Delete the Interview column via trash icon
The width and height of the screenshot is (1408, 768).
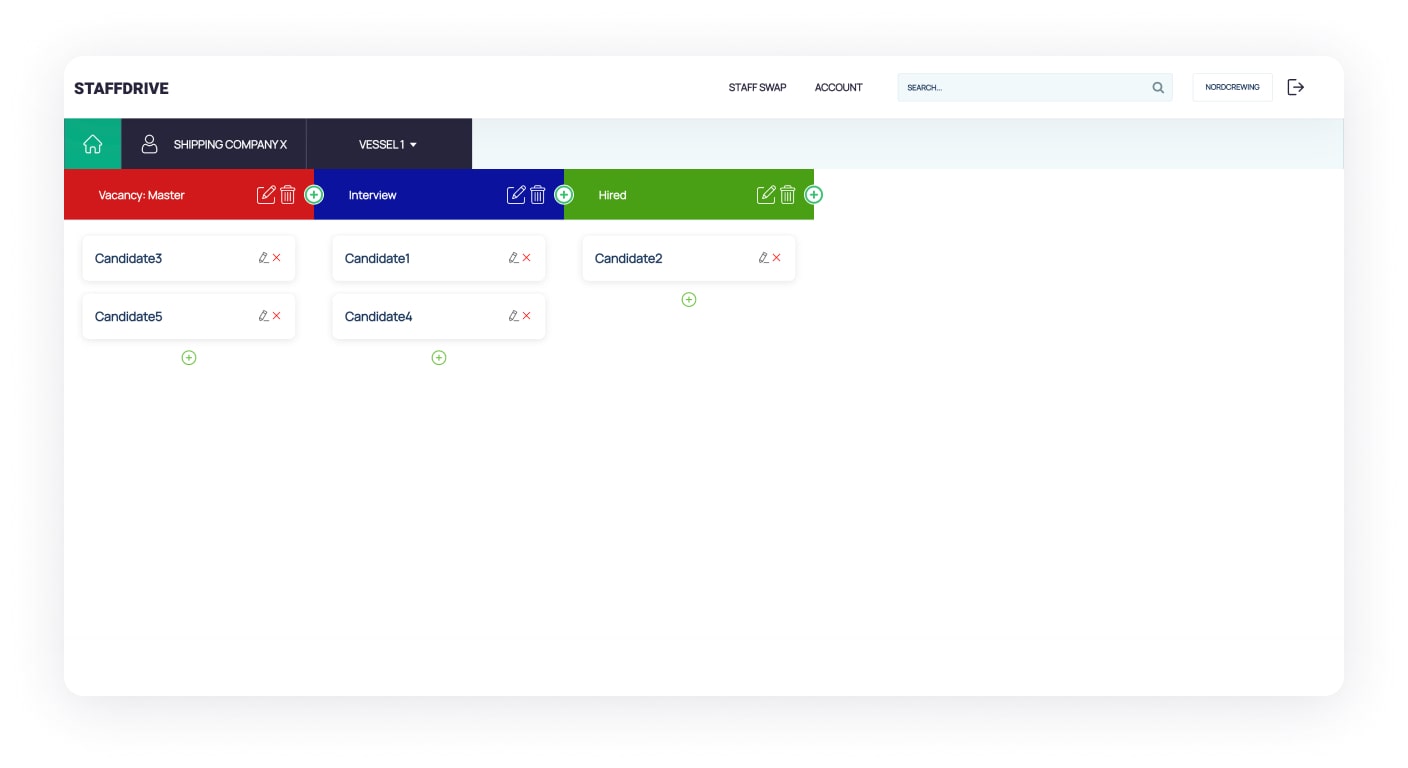538,195
